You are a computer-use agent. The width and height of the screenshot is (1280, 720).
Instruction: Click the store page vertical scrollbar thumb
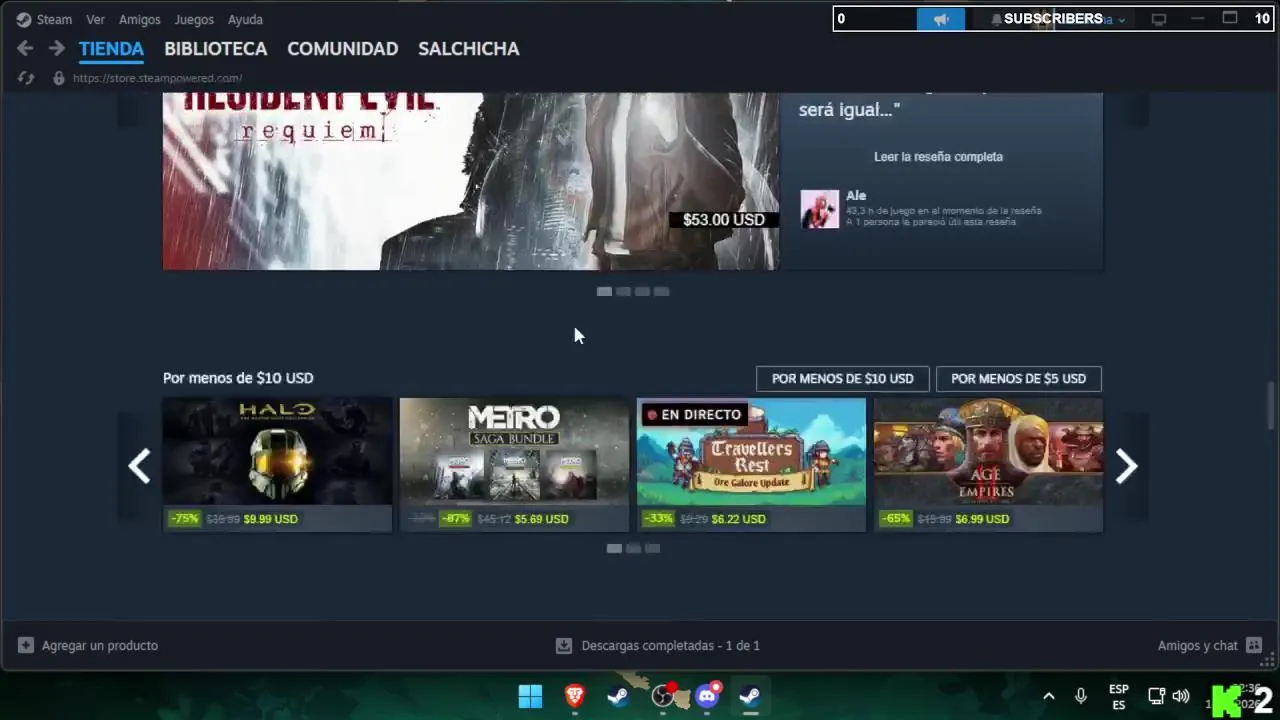(1272, 406)
